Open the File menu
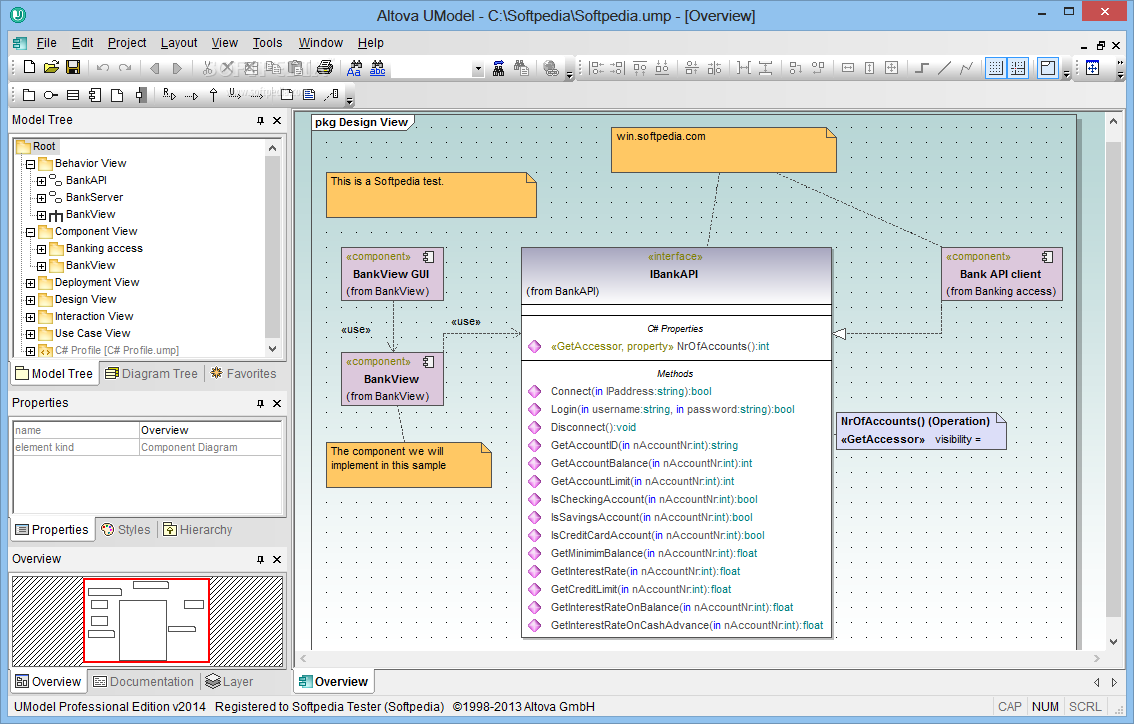Image resolution: width=1134 pixels, height=724 pixels. click(46, 43)
